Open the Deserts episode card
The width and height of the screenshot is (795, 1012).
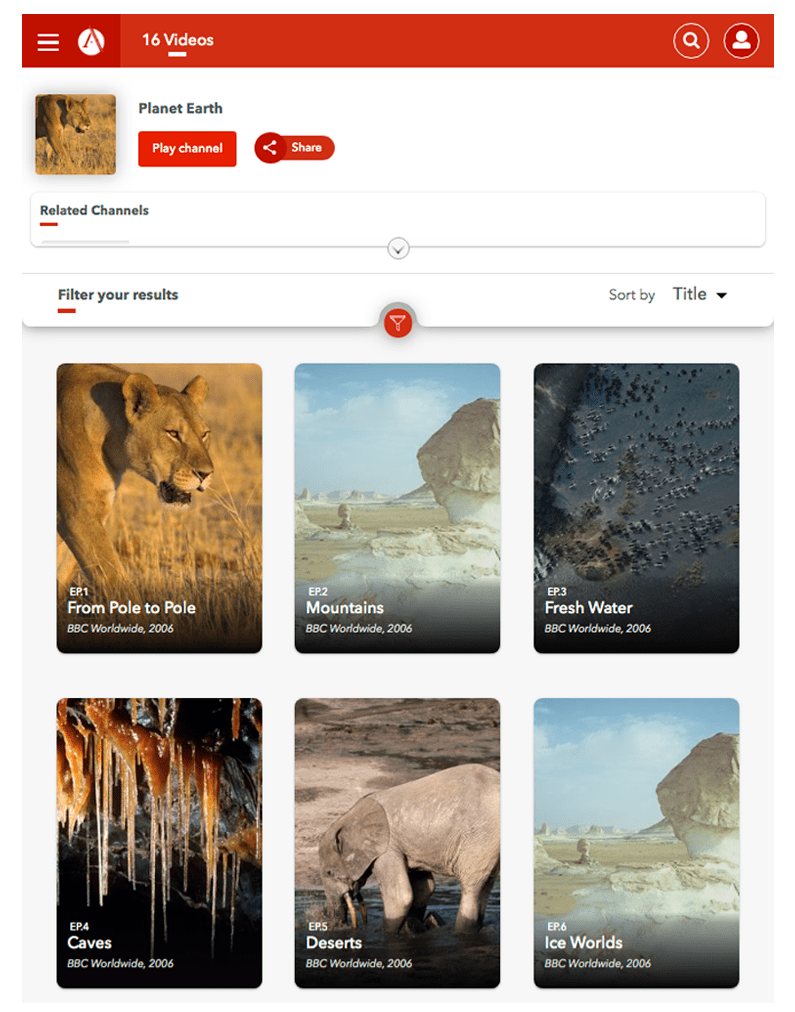[x=398, y=843]
